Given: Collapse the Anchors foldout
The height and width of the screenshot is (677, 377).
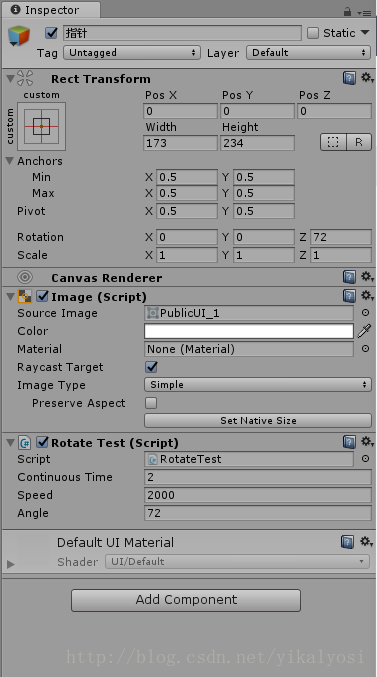Looking at the screenshot, I should pyautogui.click(x=10, y=161).
